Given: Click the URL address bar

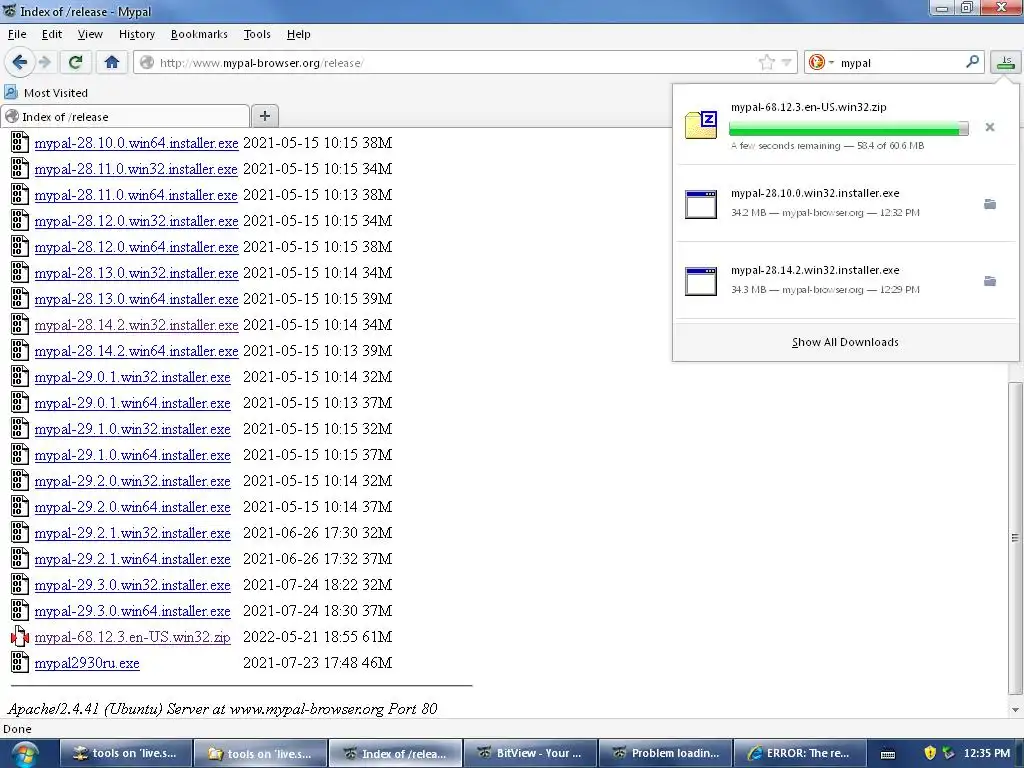Looking at the screenshot, I should tap(455, 63).
